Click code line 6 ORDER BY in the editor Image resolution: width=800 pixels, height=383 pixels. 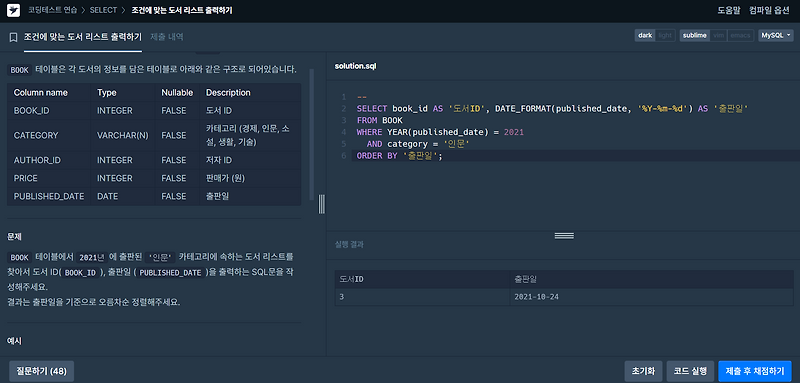click(399, 156)
